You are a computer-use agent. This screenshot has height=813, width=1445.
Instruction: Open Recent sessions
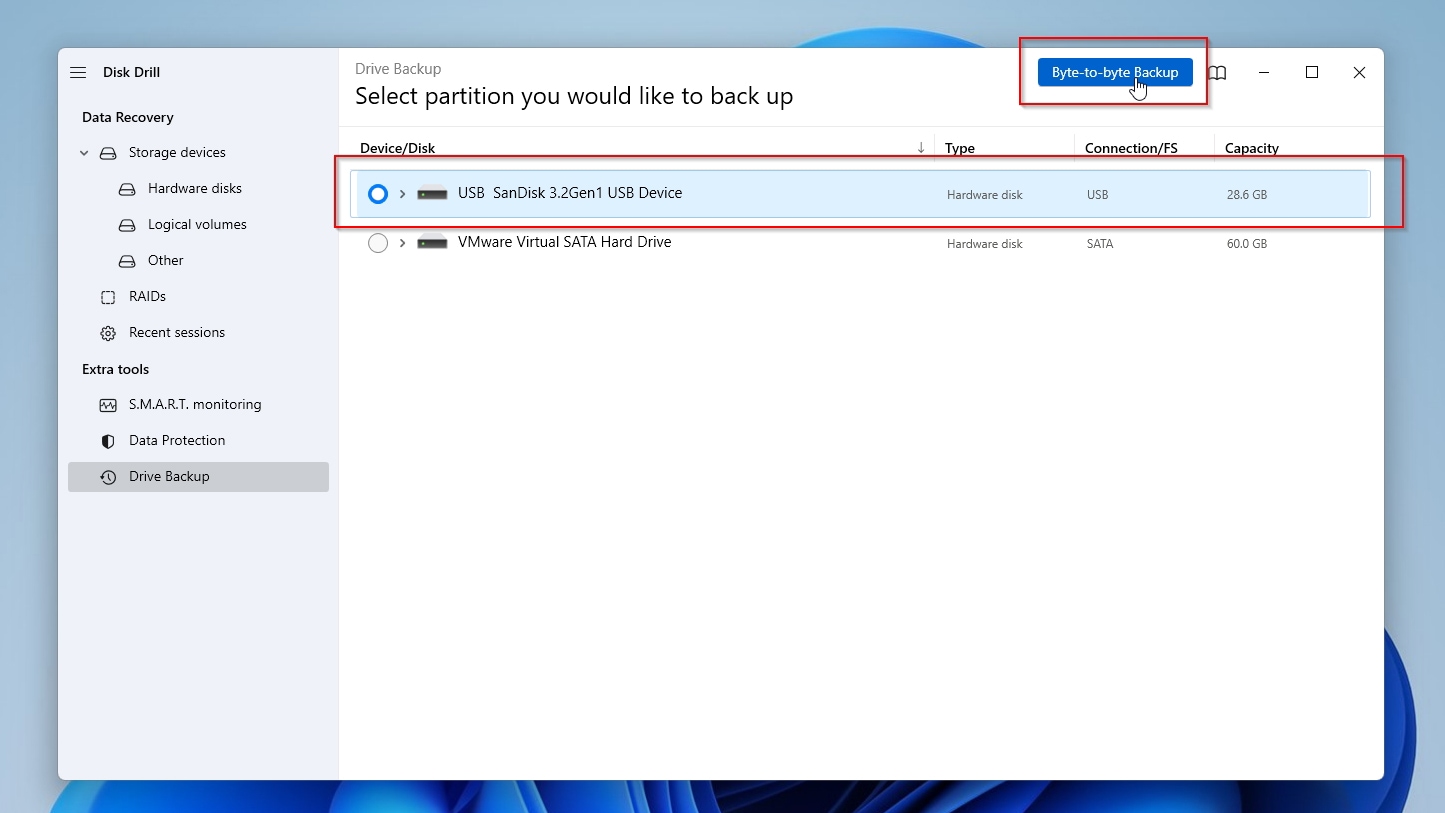tap(177, 332)
